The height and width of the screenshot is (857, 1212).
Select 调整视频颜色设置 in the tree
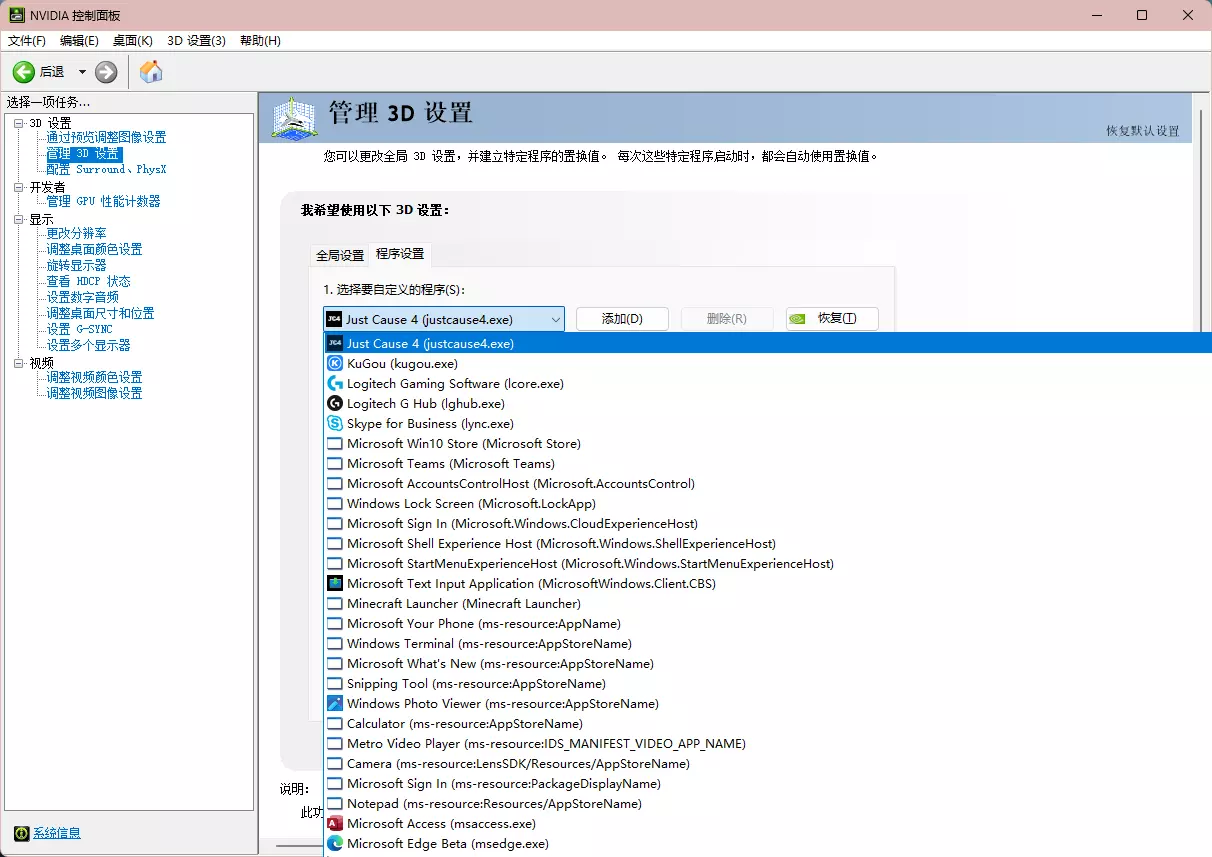tap(94, 377)
